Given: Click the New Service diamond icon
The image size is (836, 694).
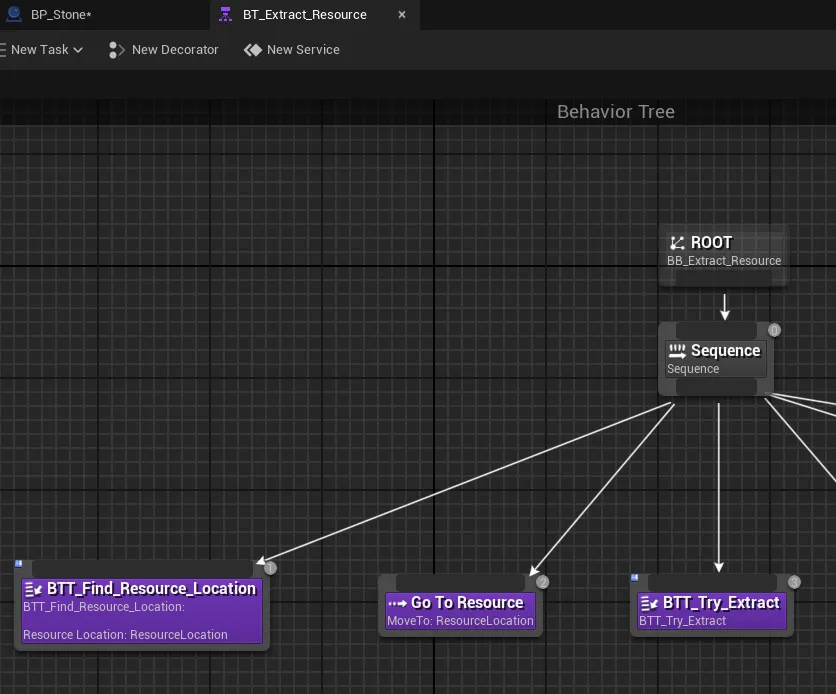Looking at the screenshot, I should click(x=253, y=50).
